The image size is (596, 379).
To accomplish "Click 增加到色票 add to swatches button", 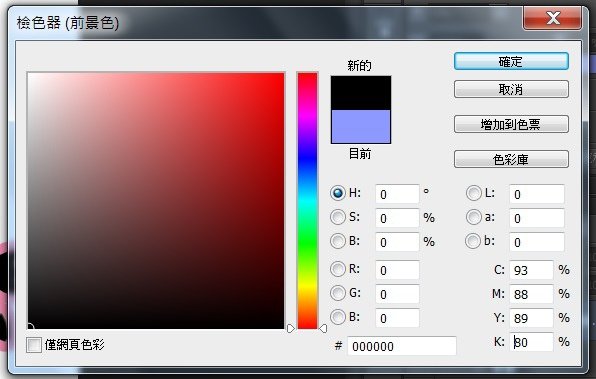I will [x=511, y=124].
